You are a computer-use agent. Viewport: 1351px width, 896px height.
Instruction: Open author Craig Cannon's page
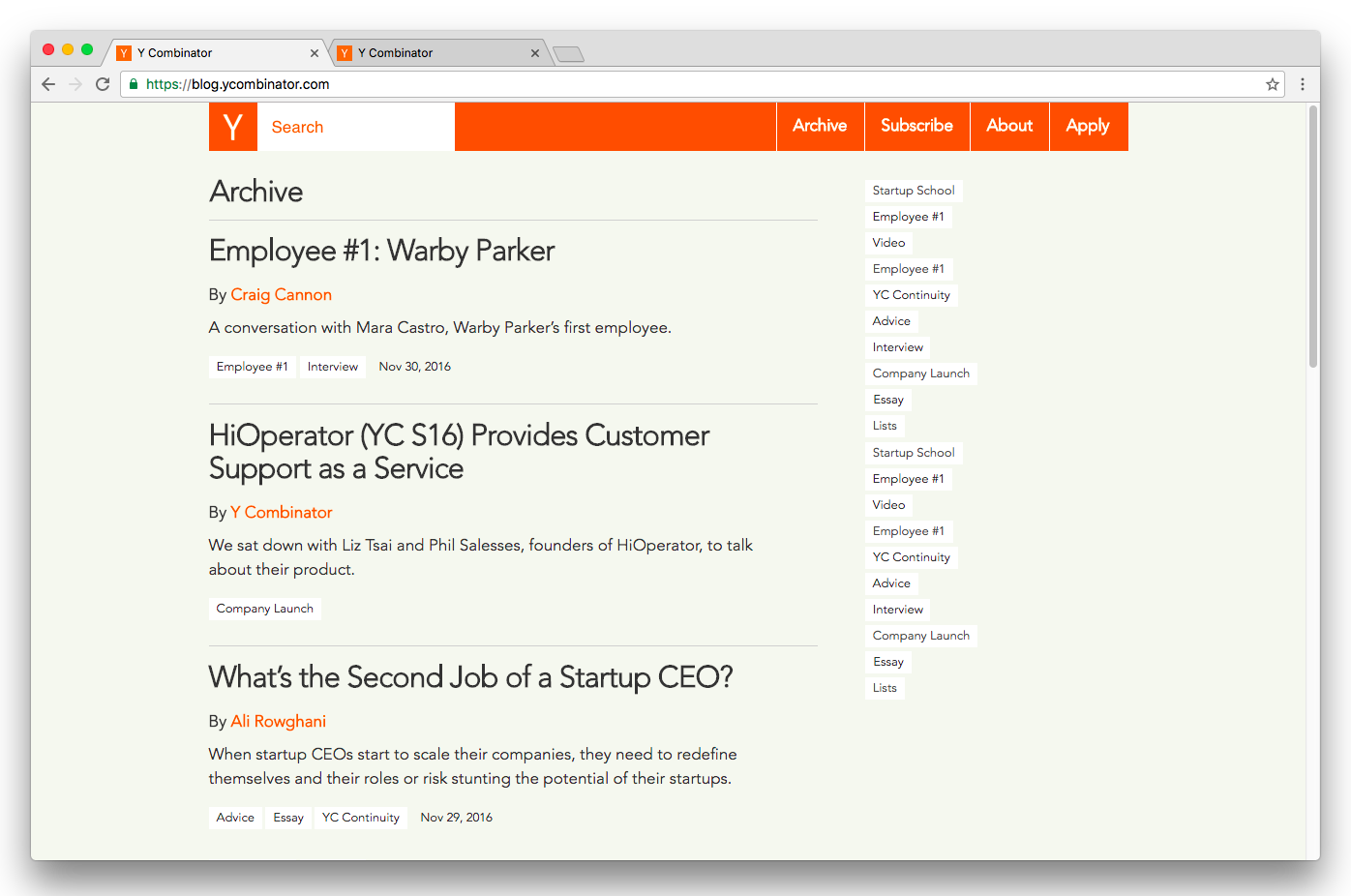(281, 295)
